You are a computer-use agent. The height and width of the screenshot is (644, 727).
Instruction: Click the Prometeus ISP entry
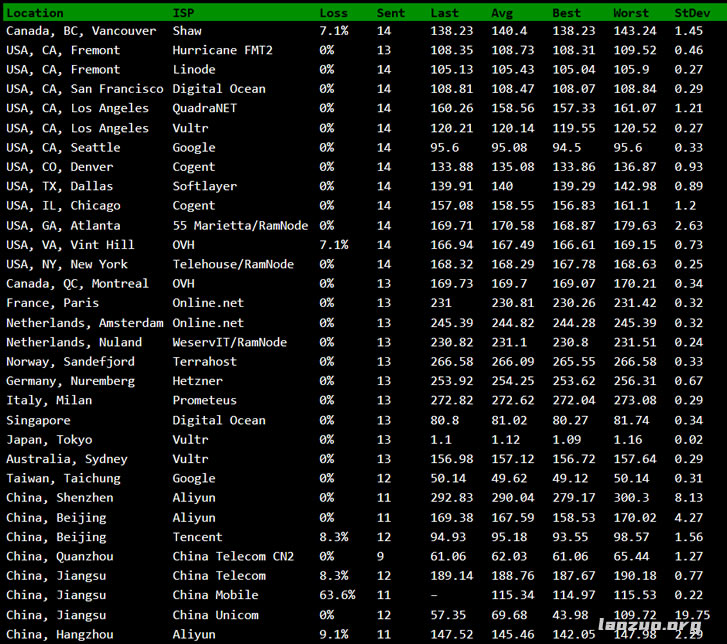tap(204, 401)
